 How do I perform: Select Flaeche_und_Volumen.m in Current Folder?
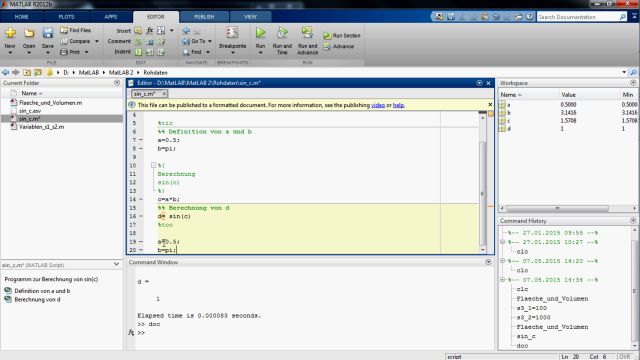51,103
